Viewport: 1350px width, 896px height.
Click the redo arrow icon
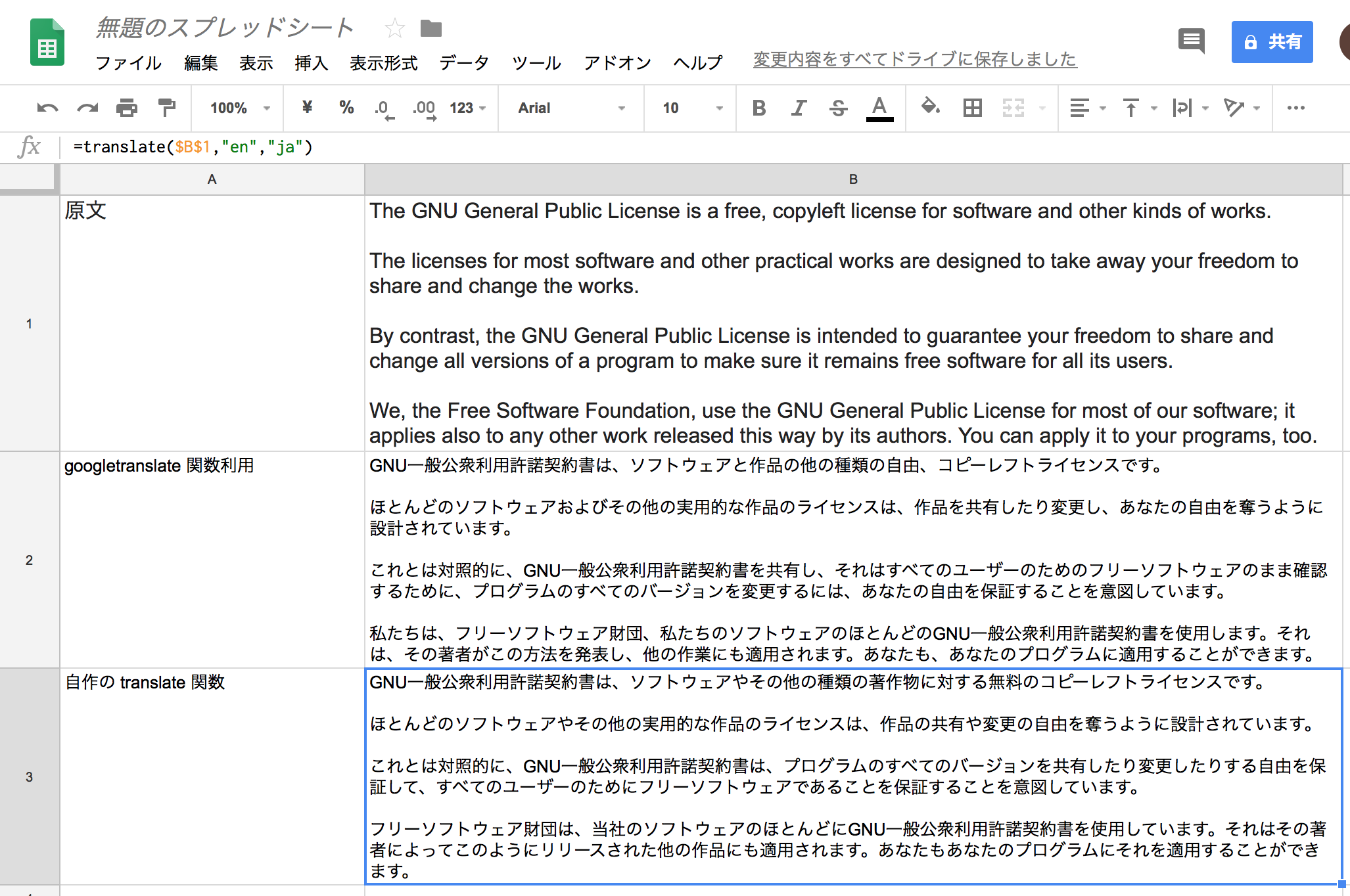pyautogui.click(x=87, y=108)
